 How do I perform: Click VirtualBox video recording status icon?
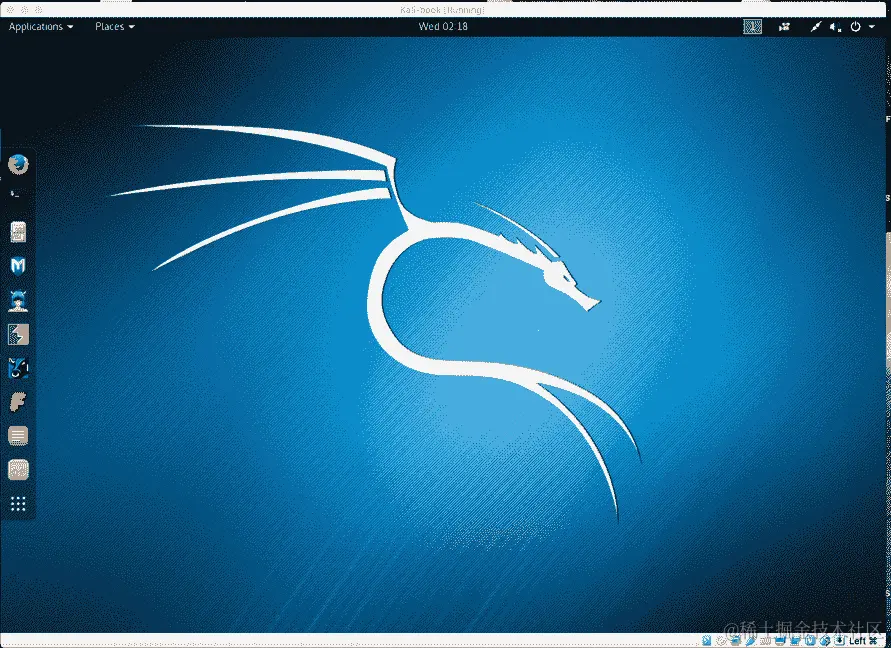(x=795, y=641)
